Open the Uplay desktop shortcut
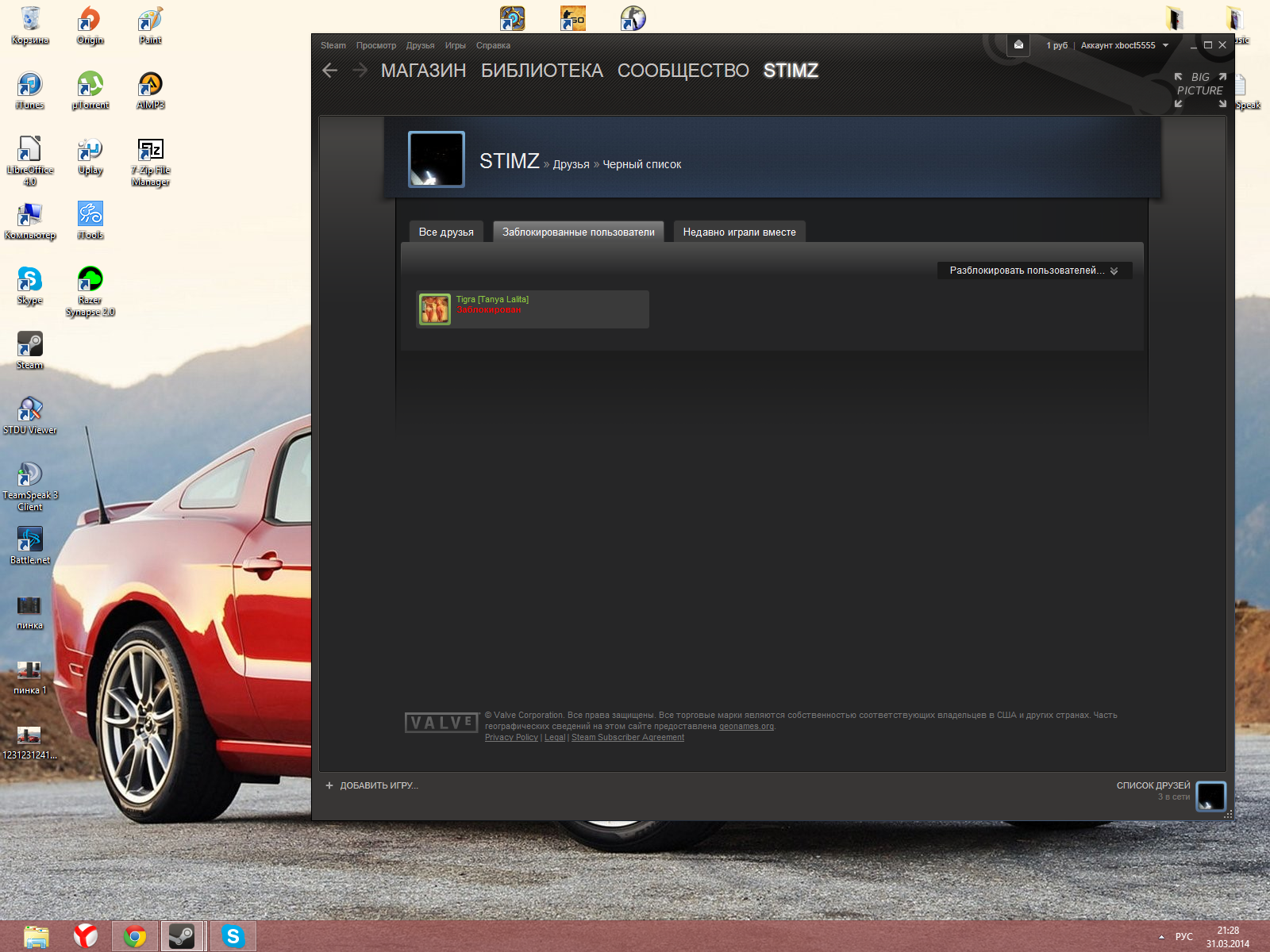This screenshot has height=952, width=1270. (x=90, y=155)
